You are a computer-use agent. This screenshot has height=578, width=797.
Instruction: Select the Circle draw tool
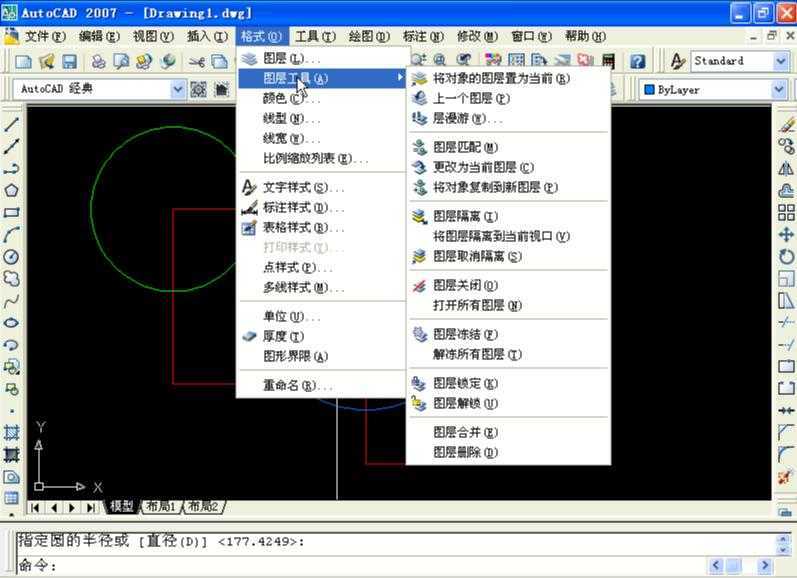click(11, 257)
